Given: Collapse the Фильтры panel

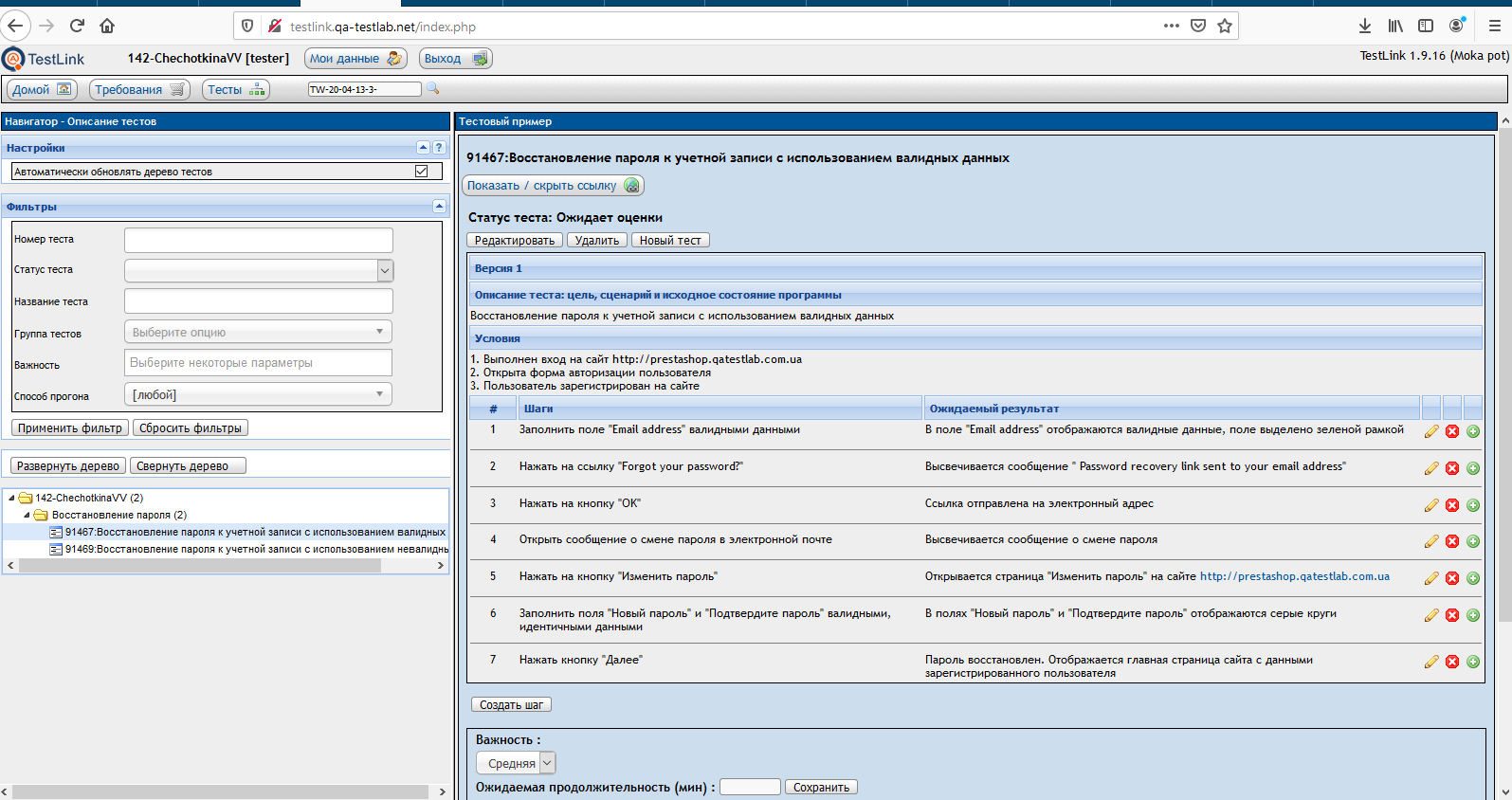Looking at the screenshot, I should click(439, 207).
